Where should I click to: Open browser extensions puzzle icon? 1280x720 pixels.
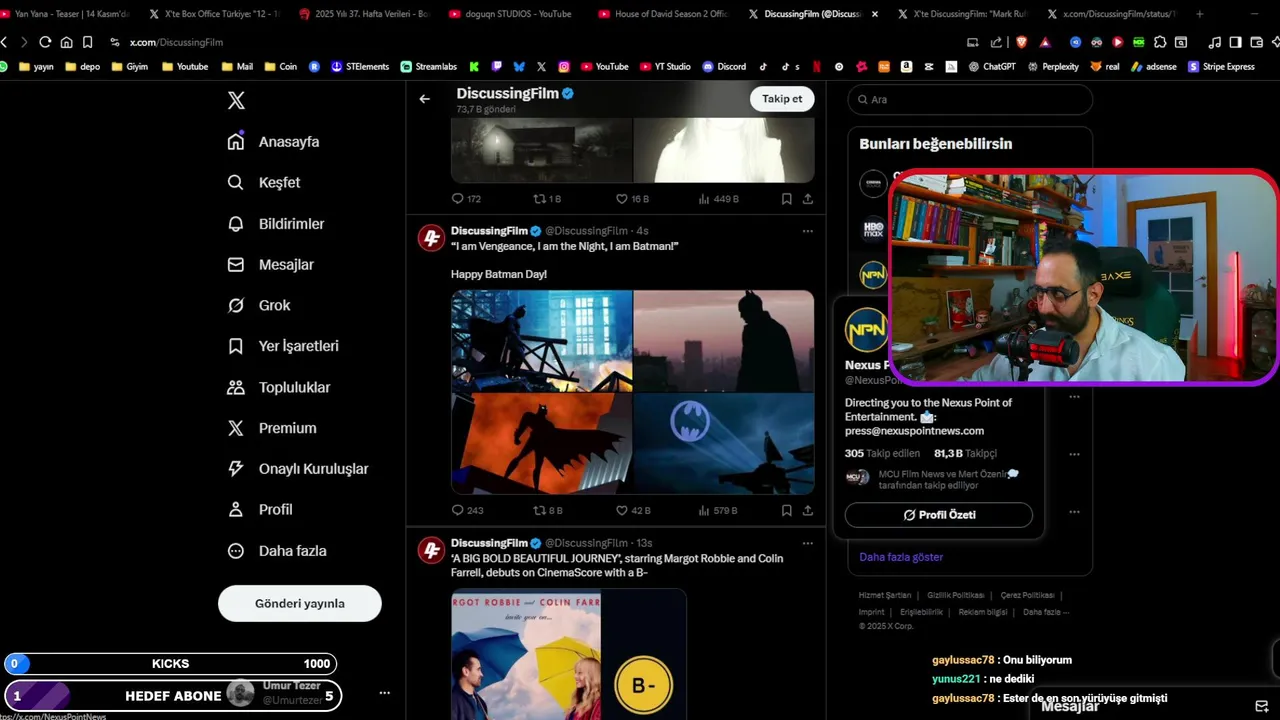[x=1160, y=42]
